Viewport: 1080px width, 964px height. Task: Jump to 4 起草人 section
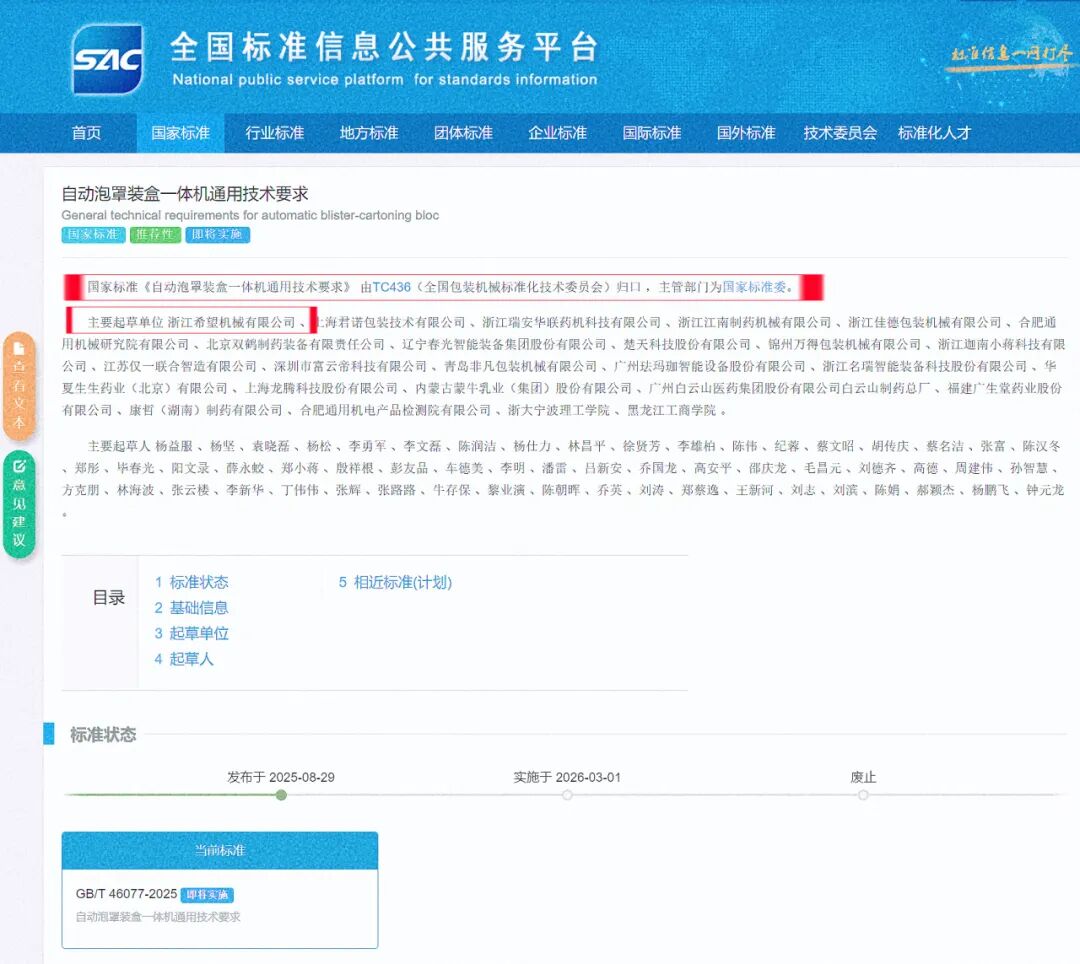point(184,659)
